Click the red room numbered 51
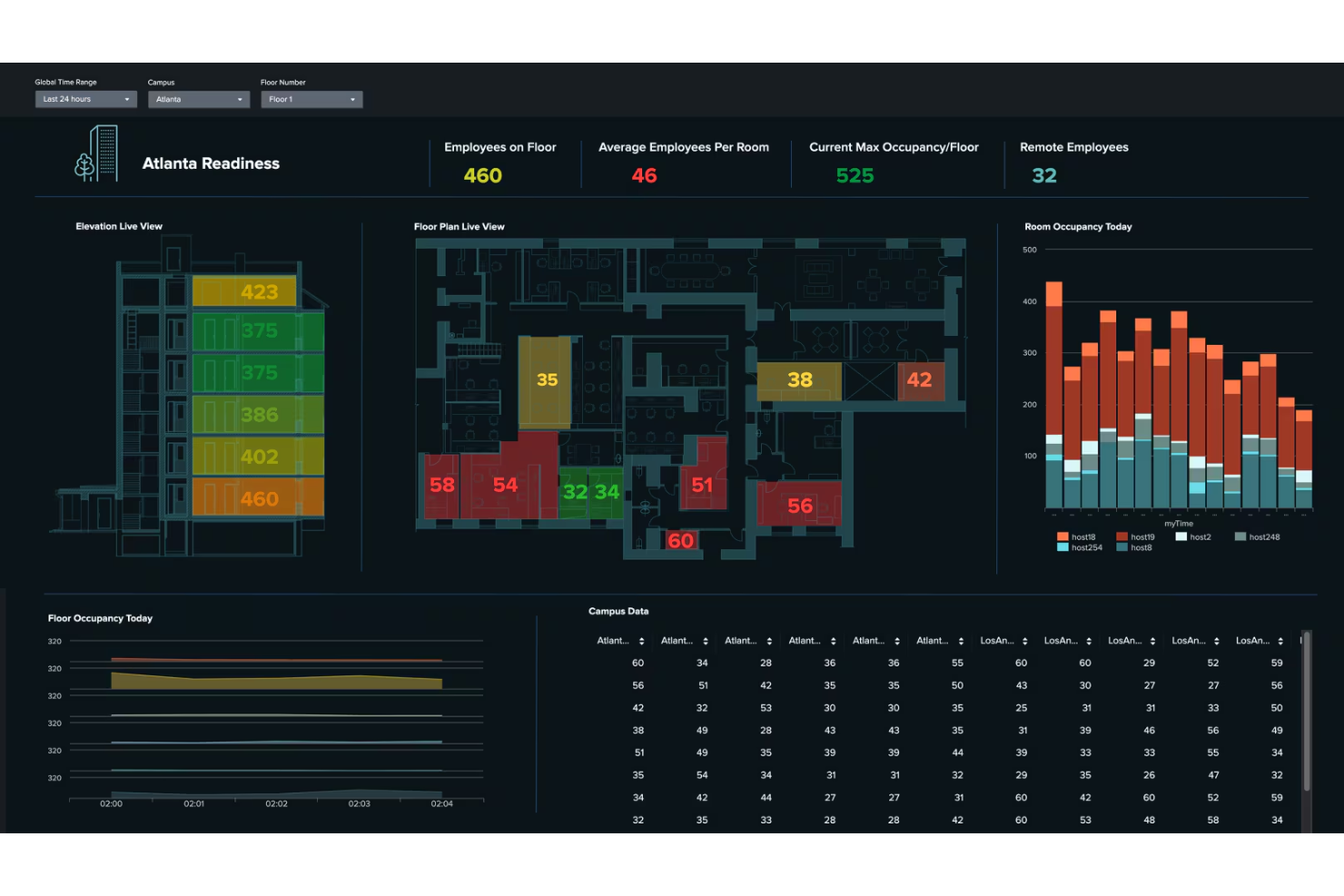Viewport: 1344px width, 896px height. [701, 485]
